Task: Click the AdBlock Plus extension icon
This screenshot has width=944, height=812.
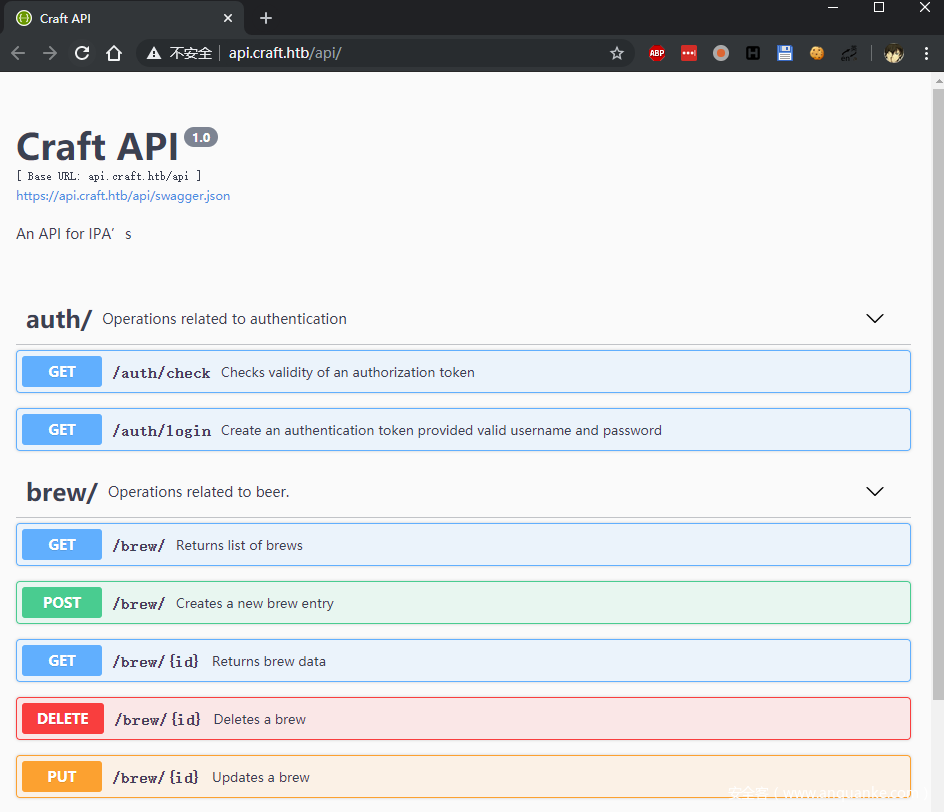Action: pyautogui.click(x=657, y=53)
